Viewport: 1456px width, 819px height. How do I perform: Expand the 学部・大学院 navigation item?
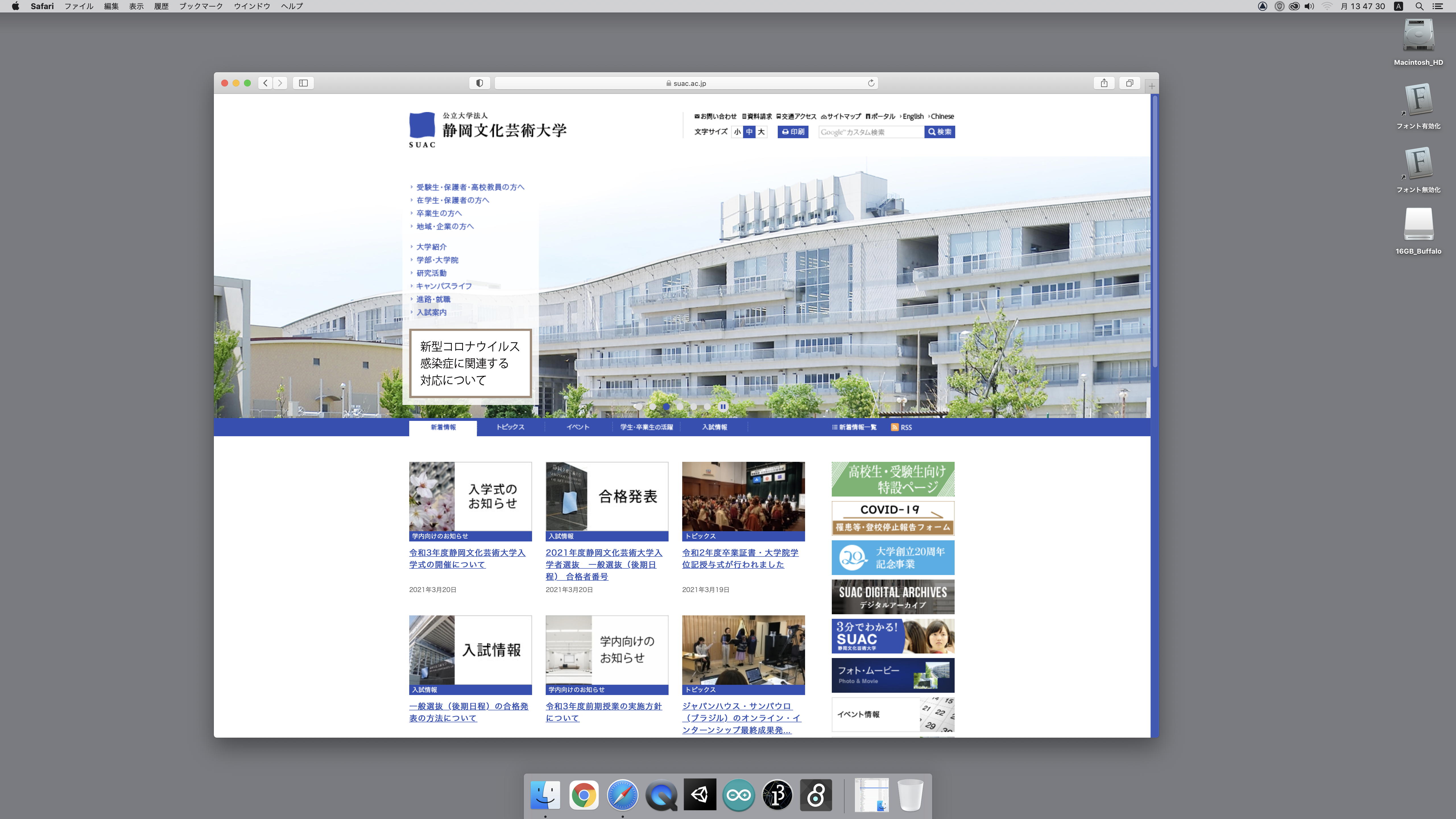pos(437,260)
